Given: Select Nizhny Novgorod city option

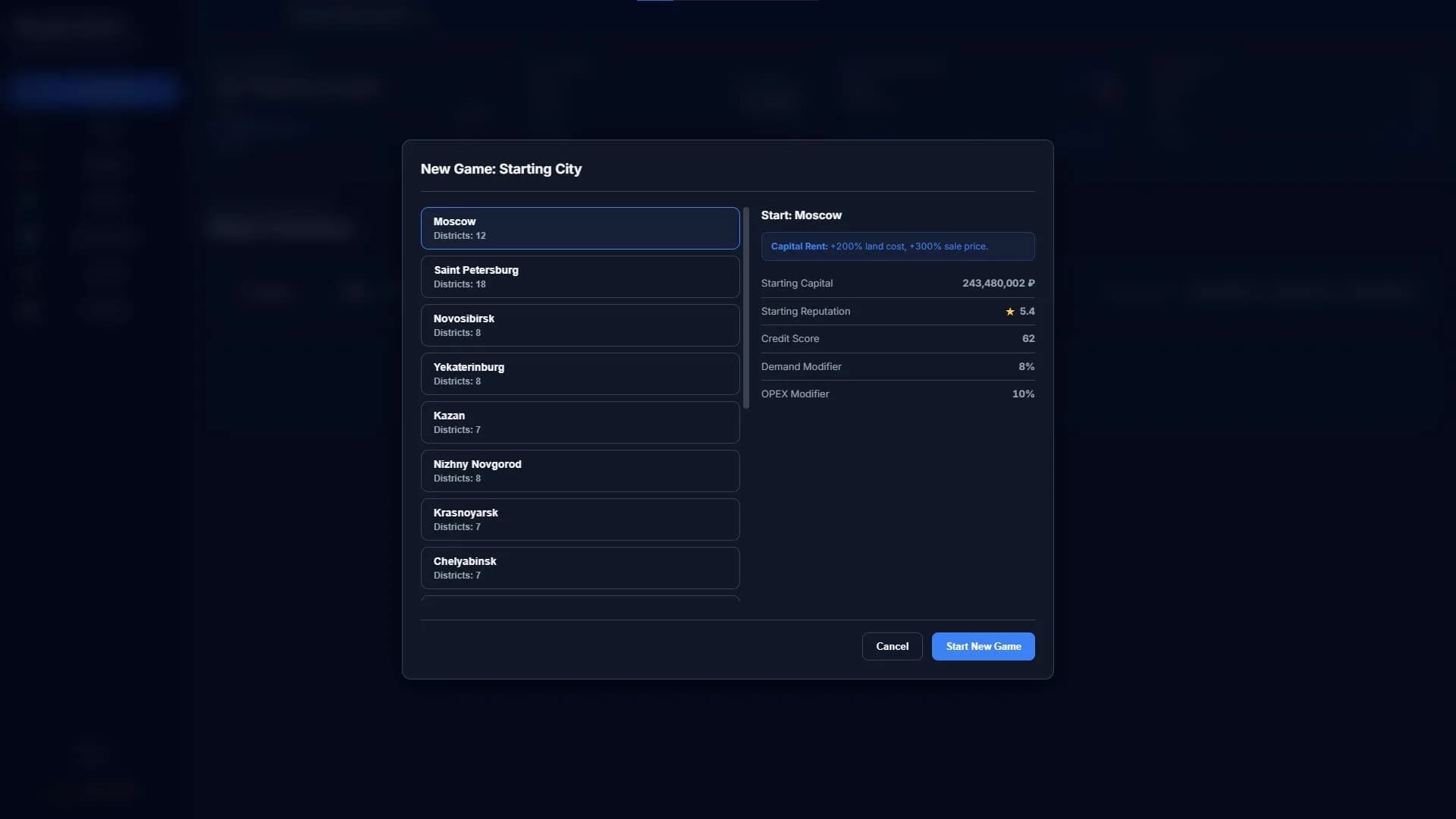Looking at the screenshot, I should 580,471.
